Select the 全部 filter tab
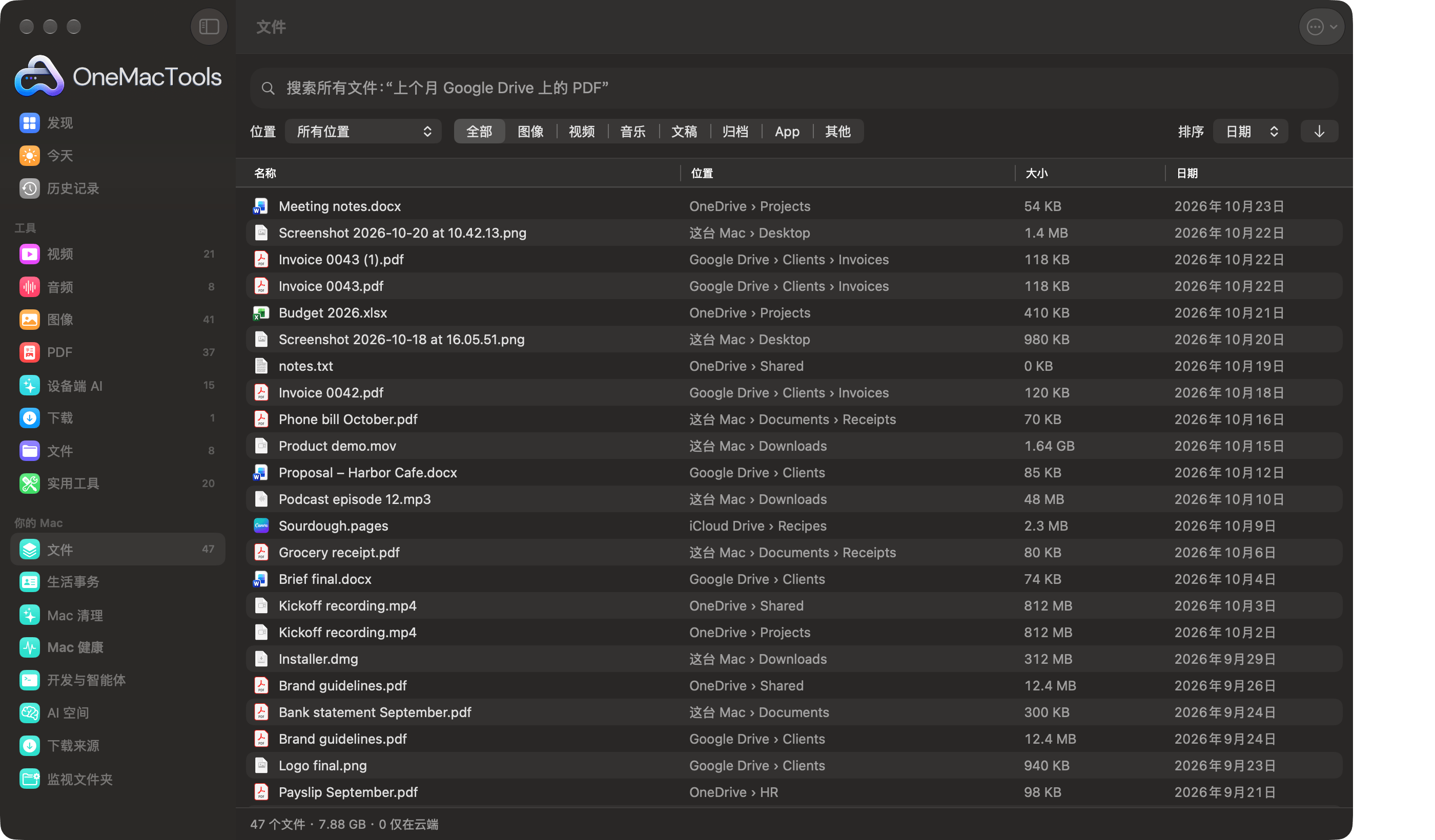1435x840 pixels. tap(479, 132)
